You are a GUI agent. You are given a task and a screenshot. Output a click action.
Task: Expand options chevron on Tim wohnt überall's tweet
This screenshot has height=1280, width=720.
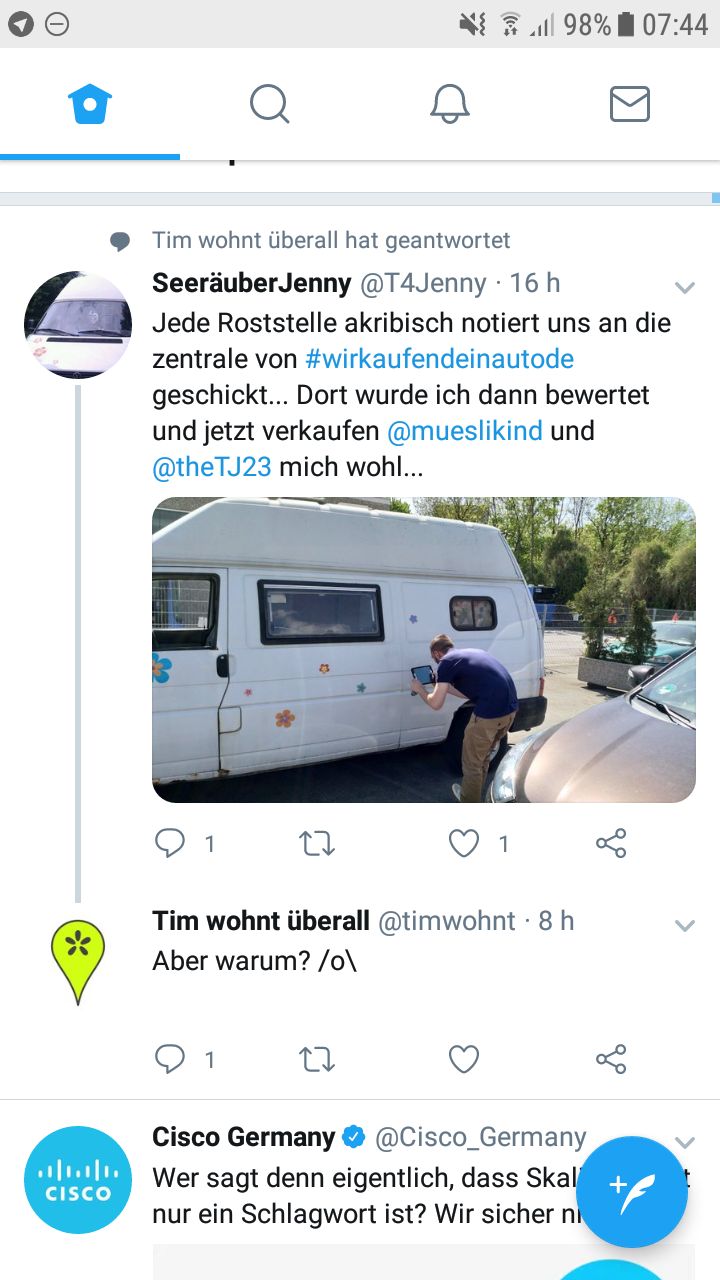(685, 926)
